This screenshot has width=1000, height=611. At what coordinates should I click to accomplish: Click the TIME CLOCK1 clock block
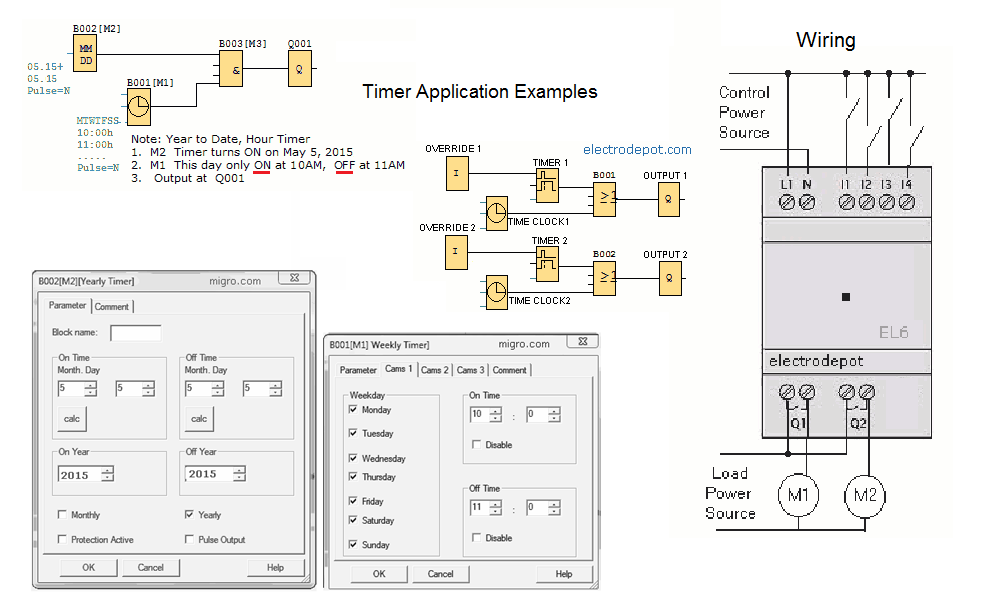tap(496, 212)
